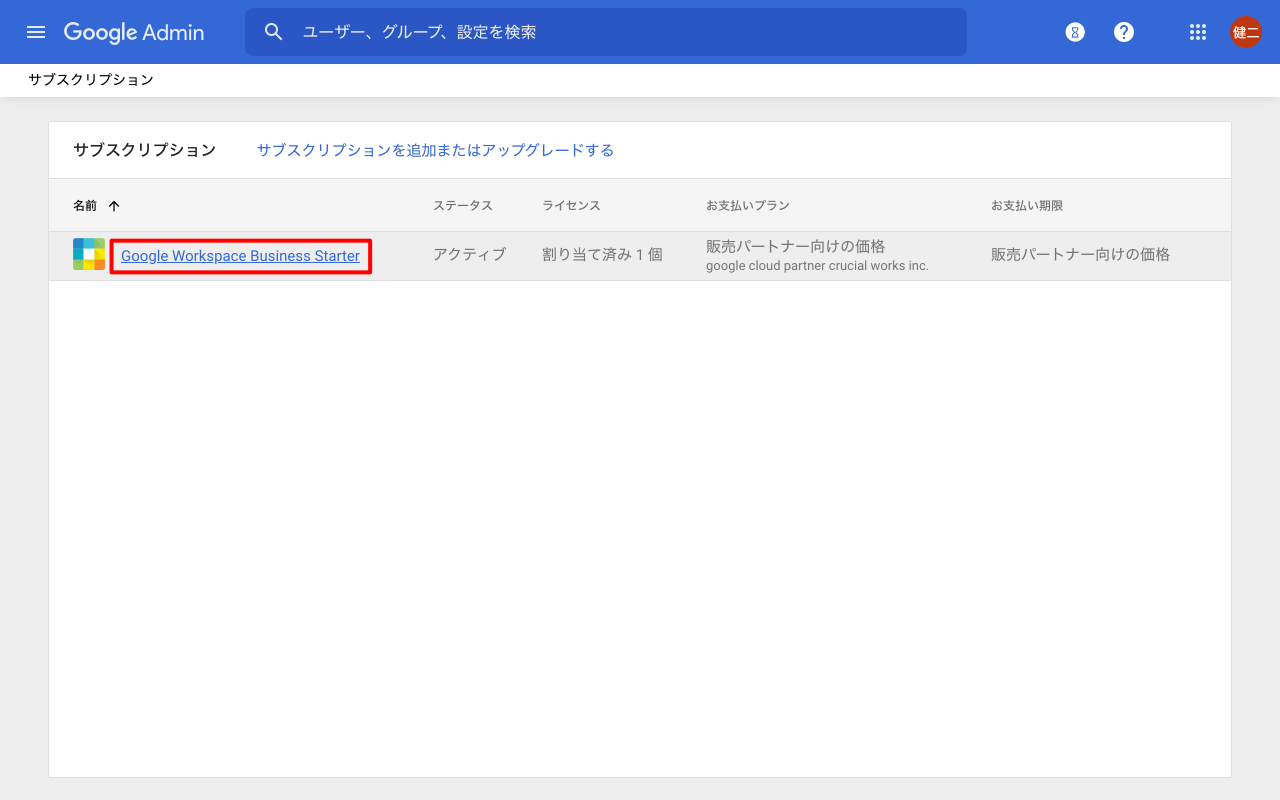Click the お支払い期限 column header

point(1027,205)
